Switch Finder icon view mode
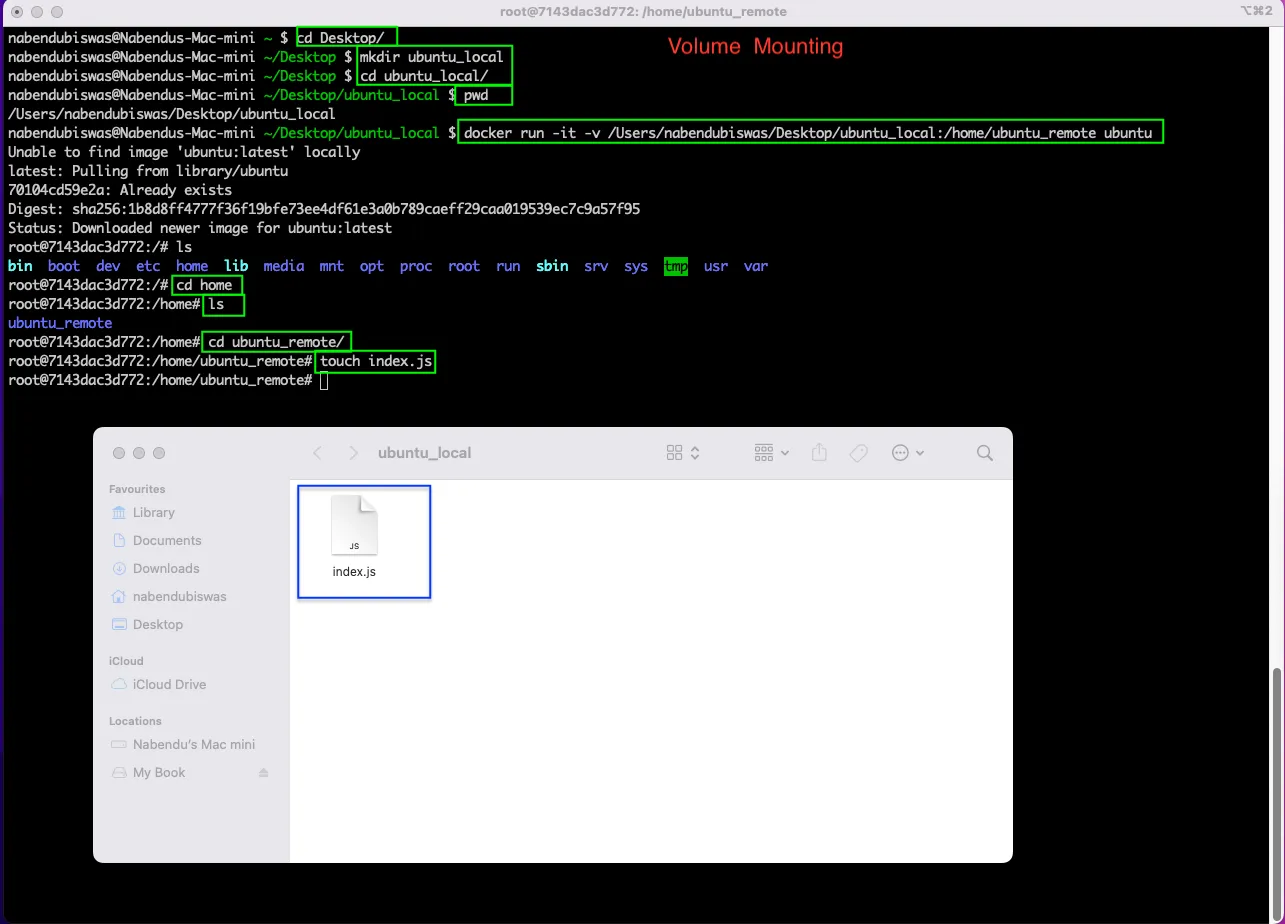 tap(683, 453)
